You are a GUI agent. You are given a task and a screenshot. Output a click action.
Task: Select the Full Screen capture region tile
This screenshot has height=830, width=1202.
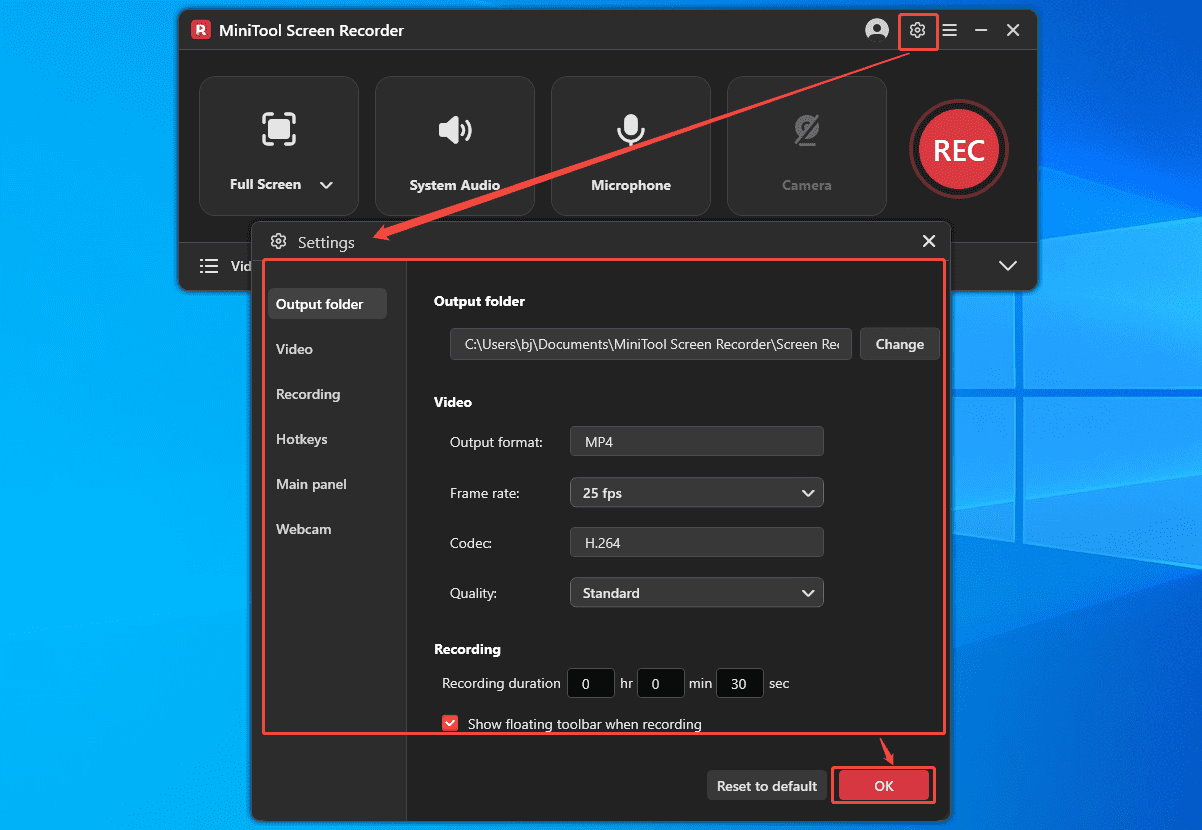pyautogui.click(x=279, y=146)
